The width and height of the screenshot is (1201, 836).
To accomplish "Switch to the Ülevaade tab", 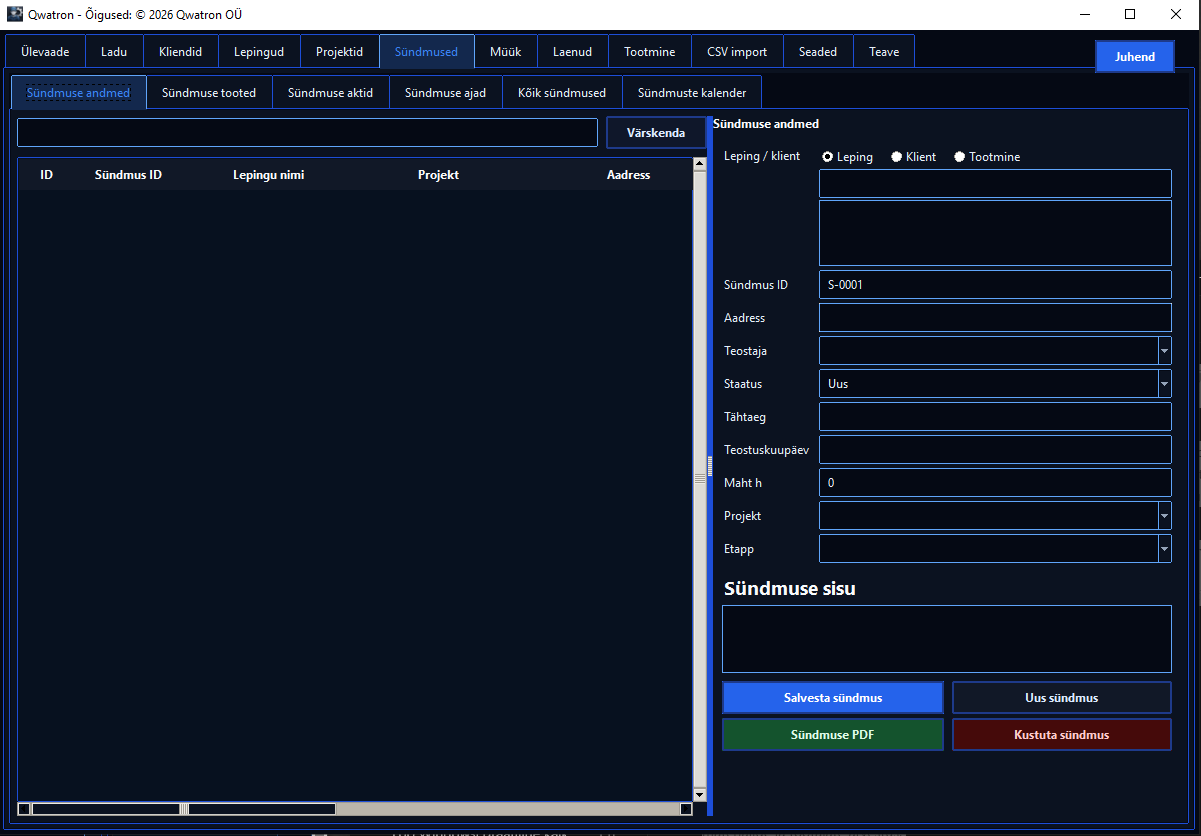I will point(45,52).
